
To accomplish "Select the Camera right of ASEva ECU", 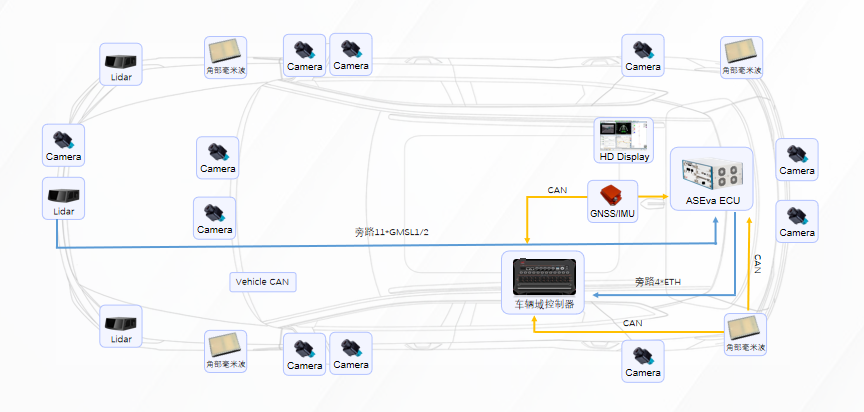I will (797, 159).
